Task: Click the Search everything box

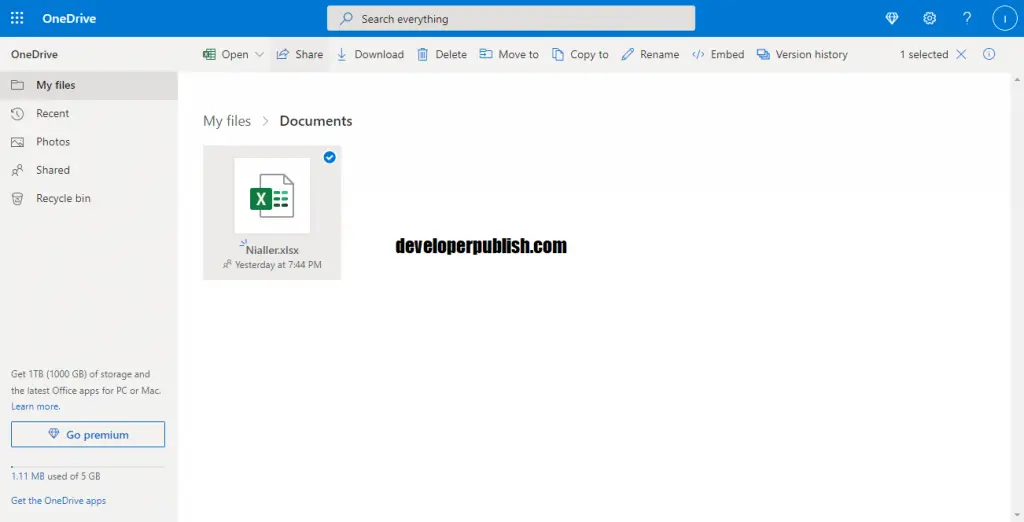Action: (x=511, y=18)
